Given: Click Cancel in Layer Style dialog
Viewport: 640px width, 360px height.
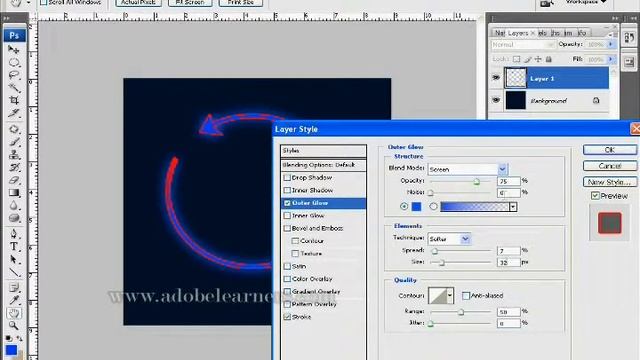Looking at the screenshot, I should click(610, 166).
